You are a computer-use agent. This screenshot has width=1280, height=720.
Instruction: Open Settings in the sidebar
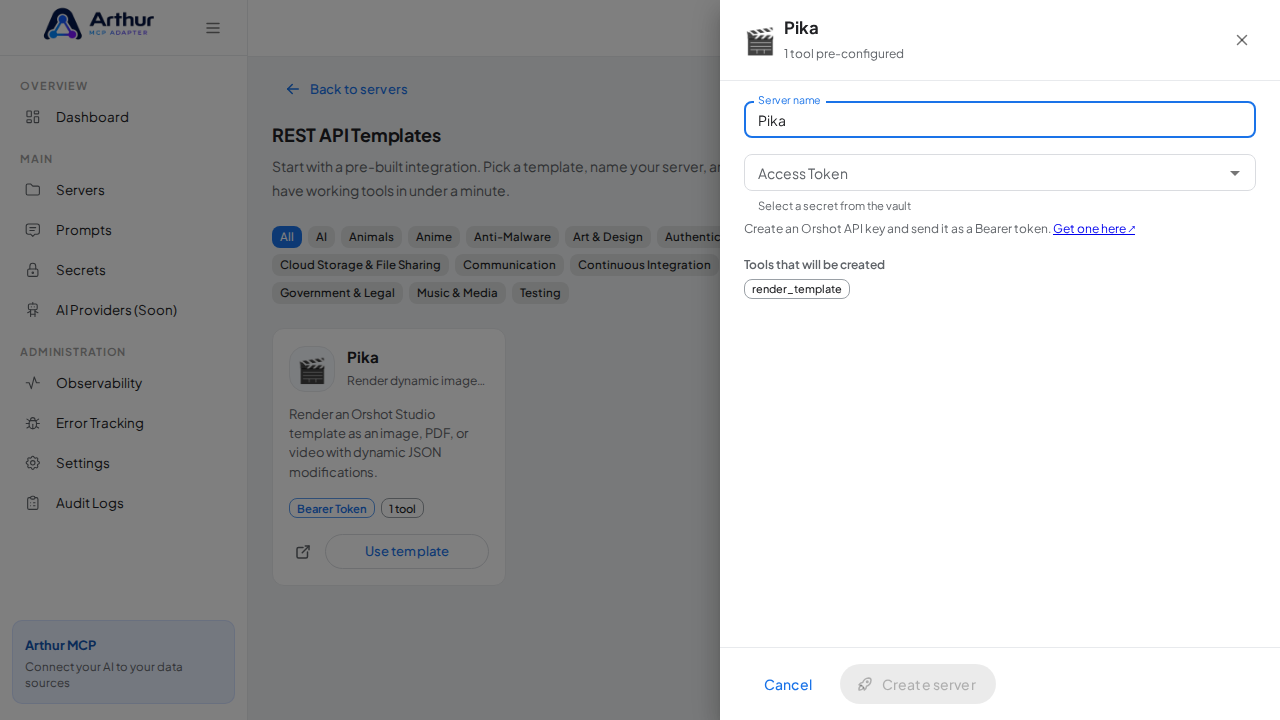coord(124,463)
